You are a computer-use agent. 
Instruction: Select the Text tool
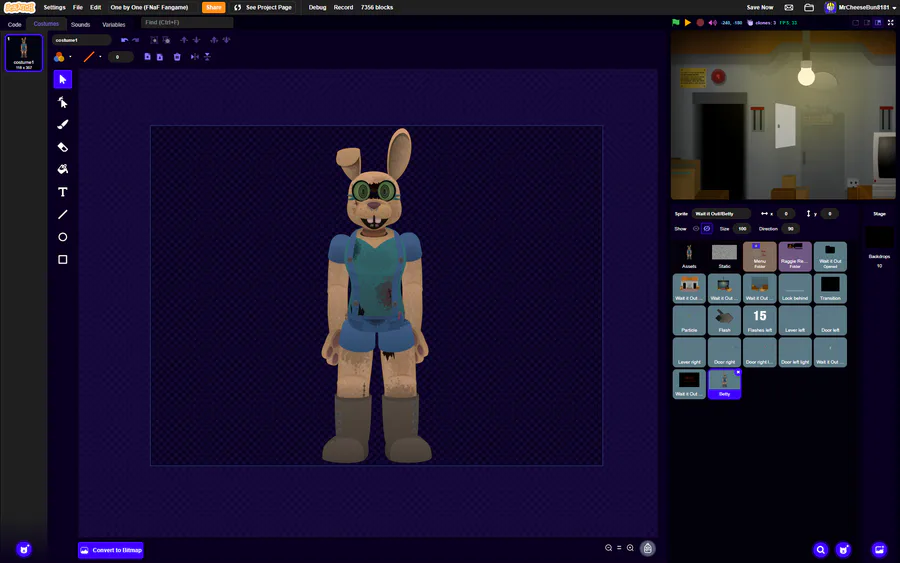tap(63, 192)
